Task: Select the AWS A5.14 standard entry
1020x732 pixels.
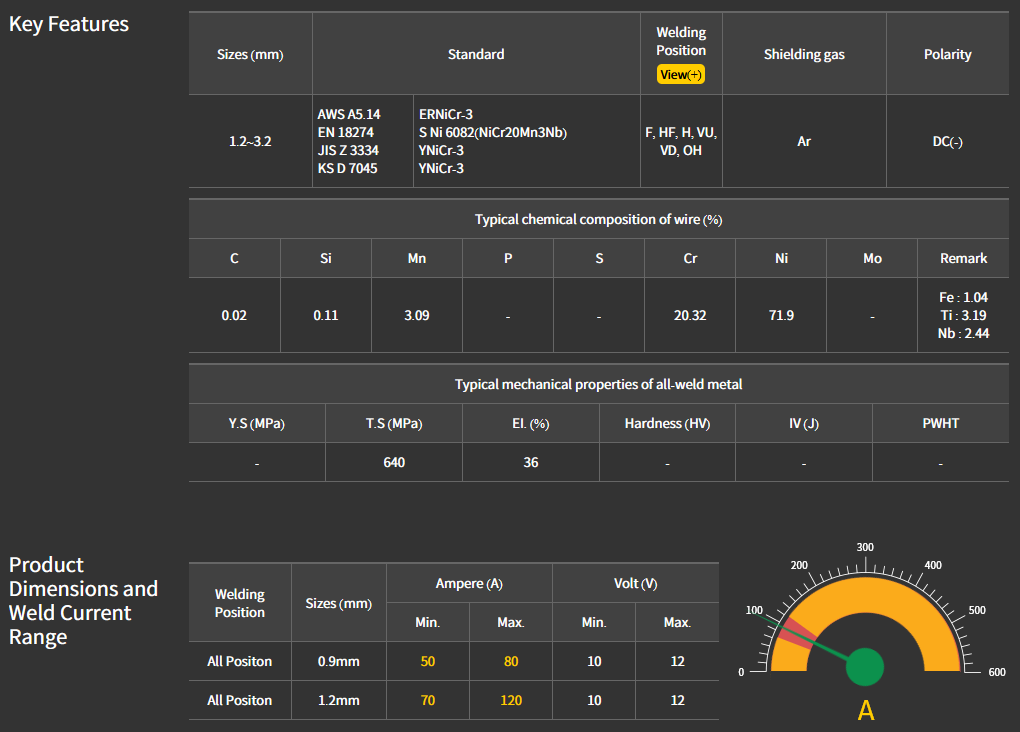Action: coord(349,115)
